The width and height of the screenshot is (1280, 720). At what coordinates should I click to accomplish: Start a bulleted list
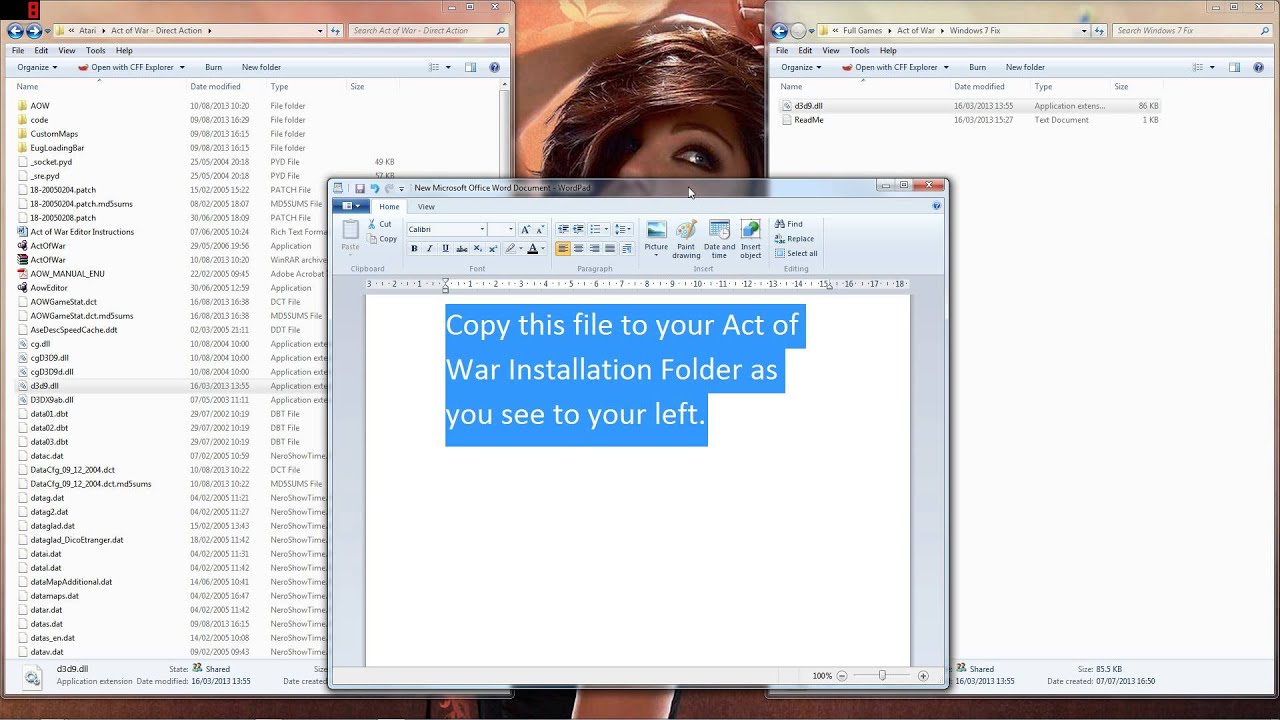tap(596, 230)
